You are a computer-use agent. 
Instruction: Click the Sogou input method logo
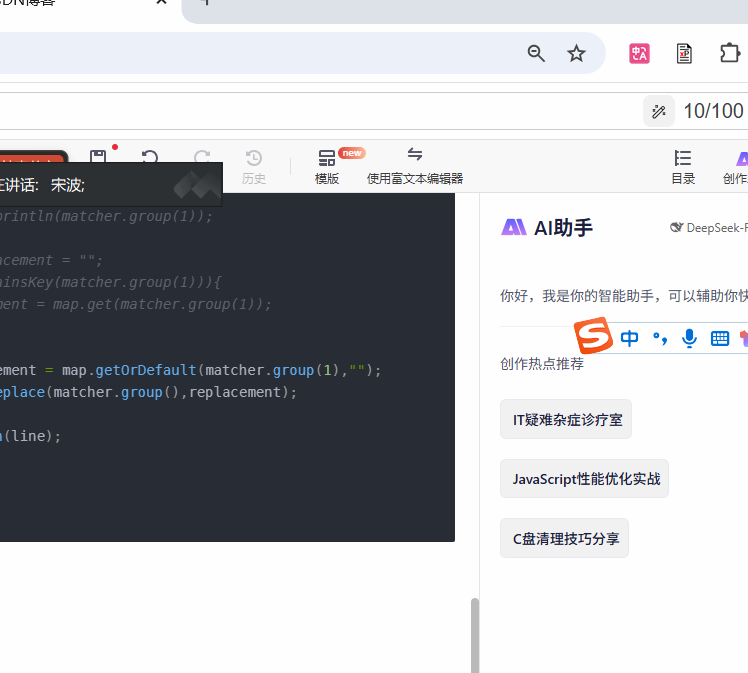coord(593,335)
